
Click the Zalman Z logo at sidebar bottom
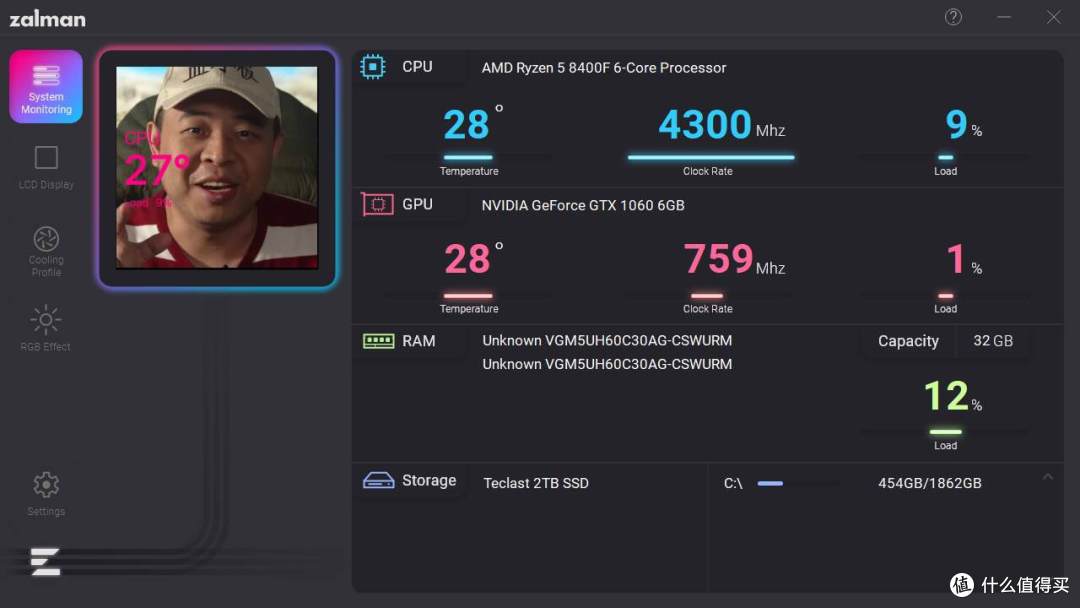click(x=45, y=562)
